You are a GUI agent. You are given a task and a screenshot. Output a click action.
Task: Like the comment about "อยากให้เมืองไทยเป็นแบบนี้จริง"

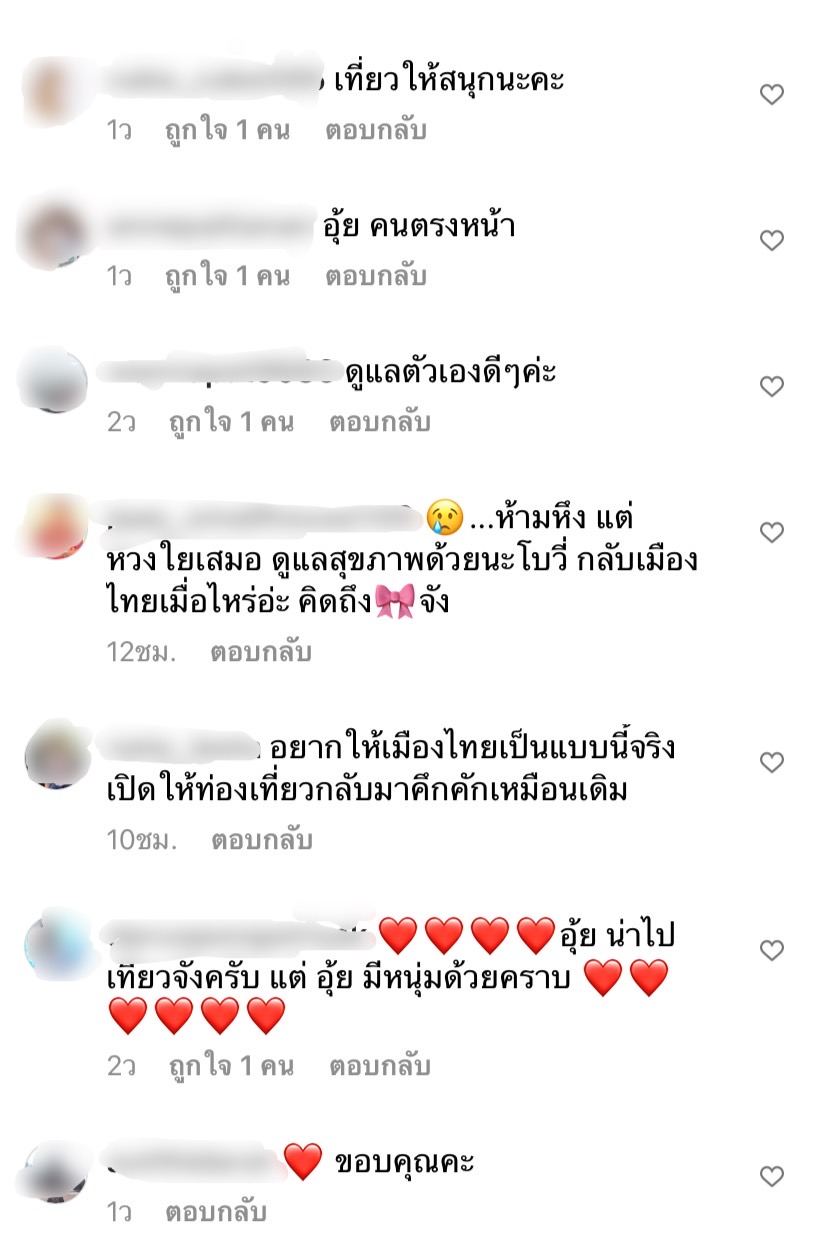coord(771,763)
